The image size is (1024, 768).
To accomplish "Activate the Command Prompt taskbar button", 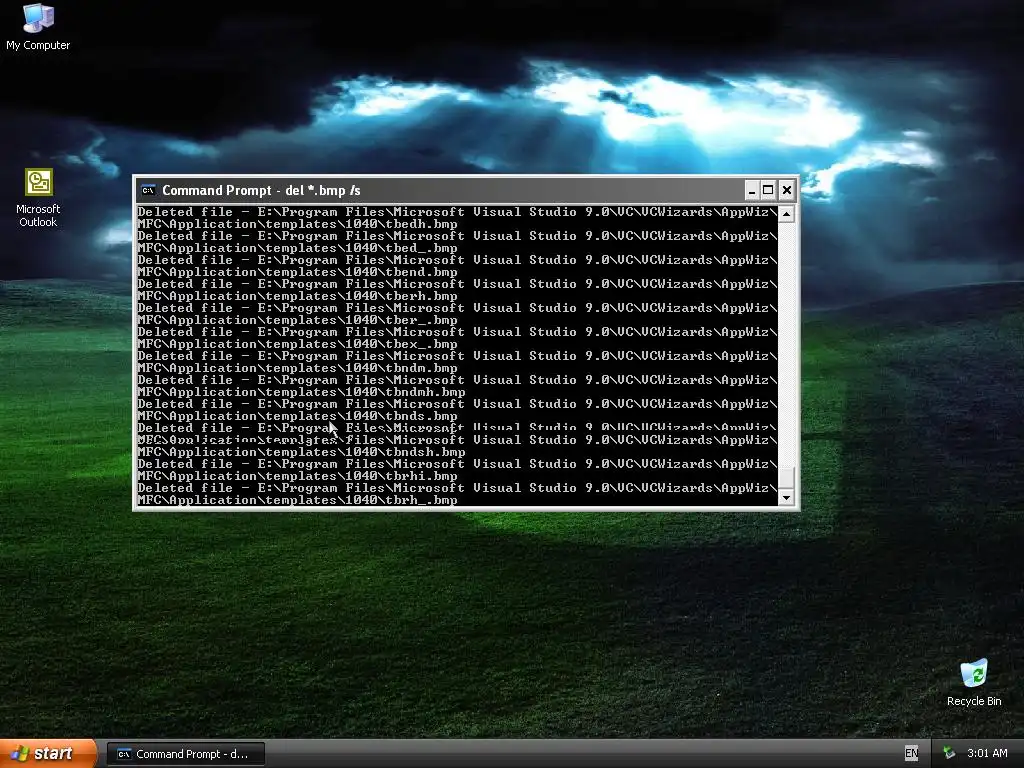I will [x=185, y=754].
